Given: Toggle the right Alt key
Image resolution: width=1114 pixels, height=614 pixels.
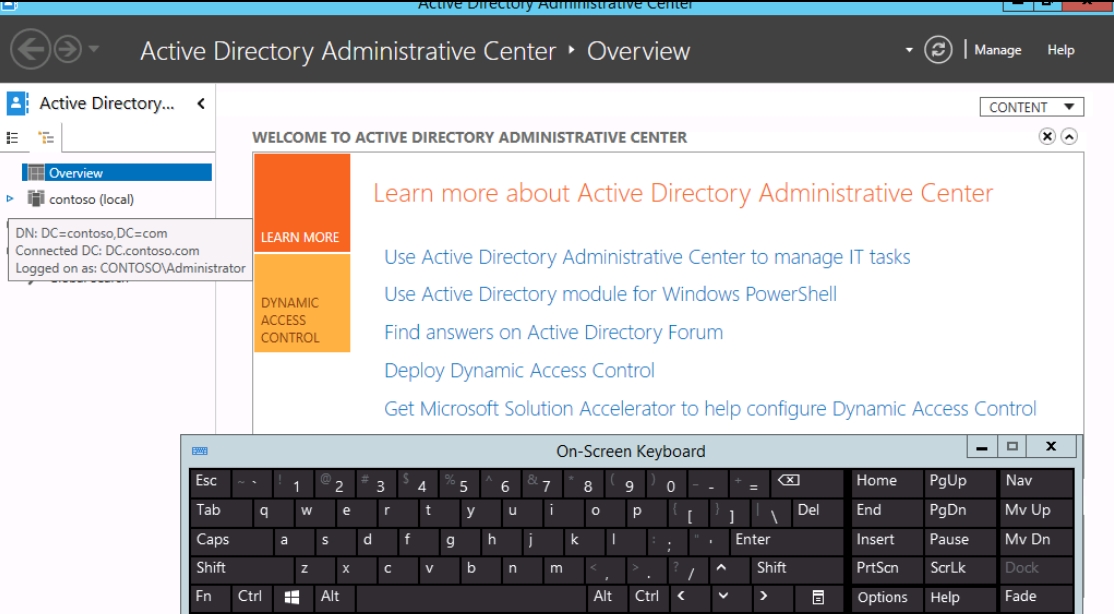Looking at the screenshot, I should tap(608, 598).
